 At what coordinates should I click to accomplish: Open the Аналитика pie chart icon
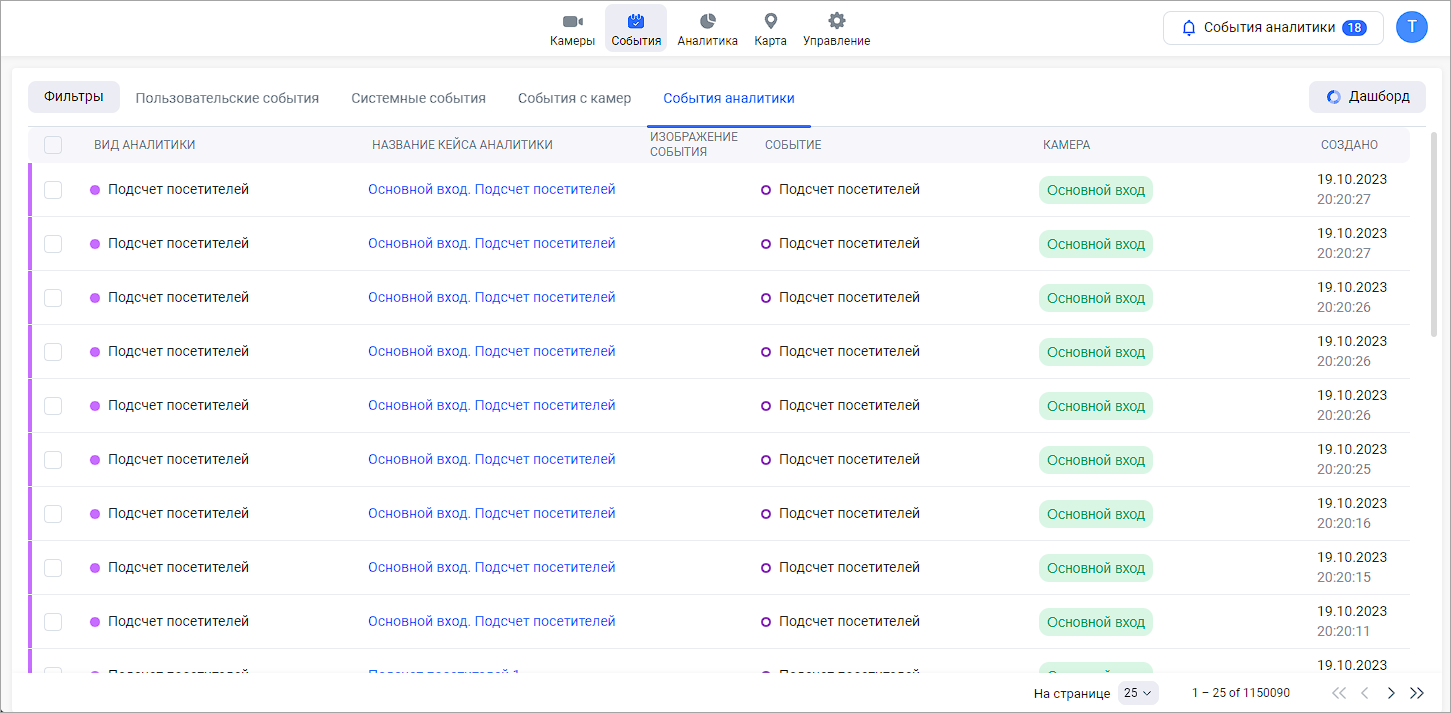[707, 22]
